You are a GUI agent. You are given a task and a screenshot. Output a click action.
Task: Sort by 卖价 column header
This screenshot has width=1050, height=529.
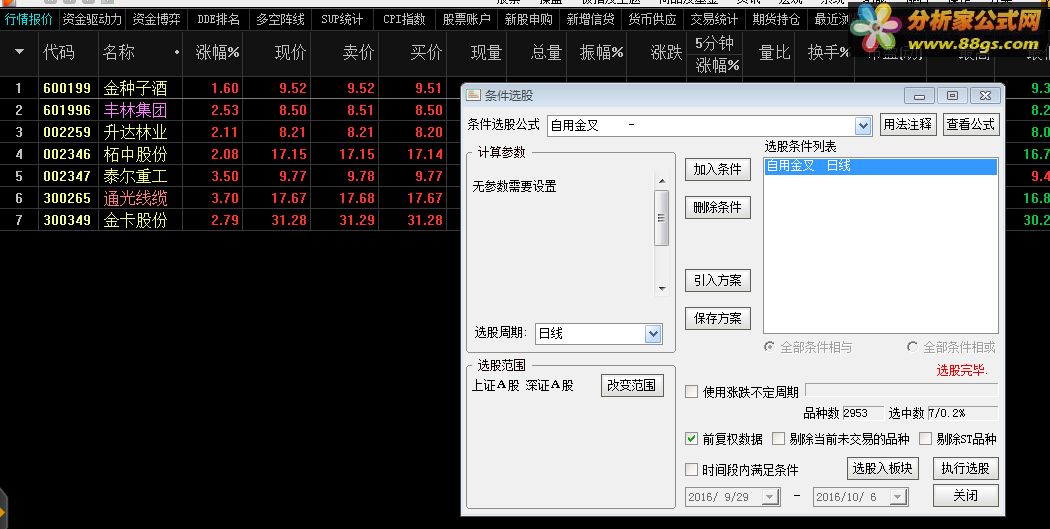pos(358,52)
